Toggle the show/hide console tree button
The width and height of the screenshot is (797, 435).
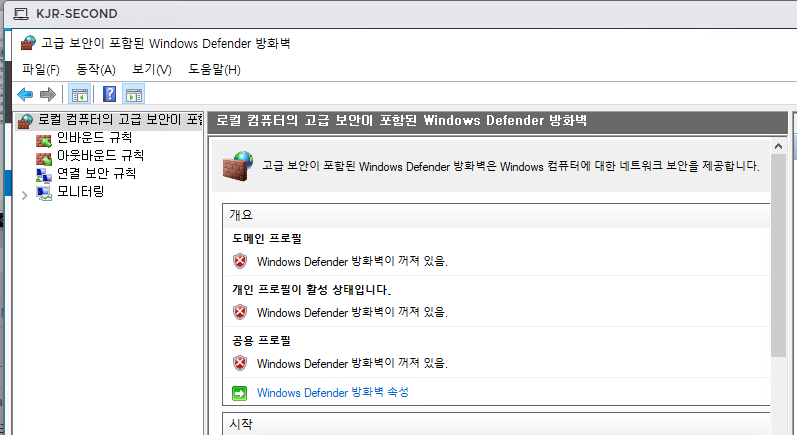point(80,95)
